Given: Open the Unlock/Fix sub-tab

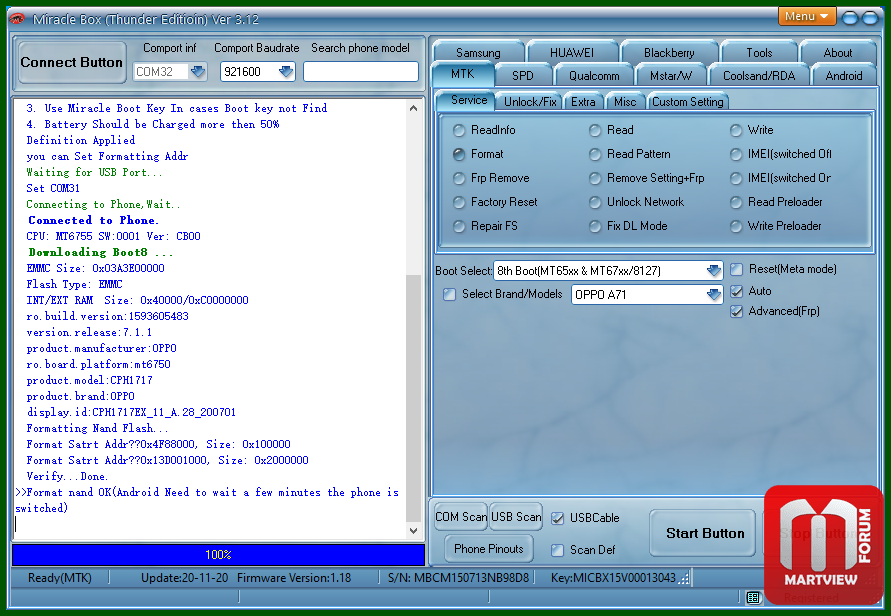Looking at the screenshot, I should point(530,101).
